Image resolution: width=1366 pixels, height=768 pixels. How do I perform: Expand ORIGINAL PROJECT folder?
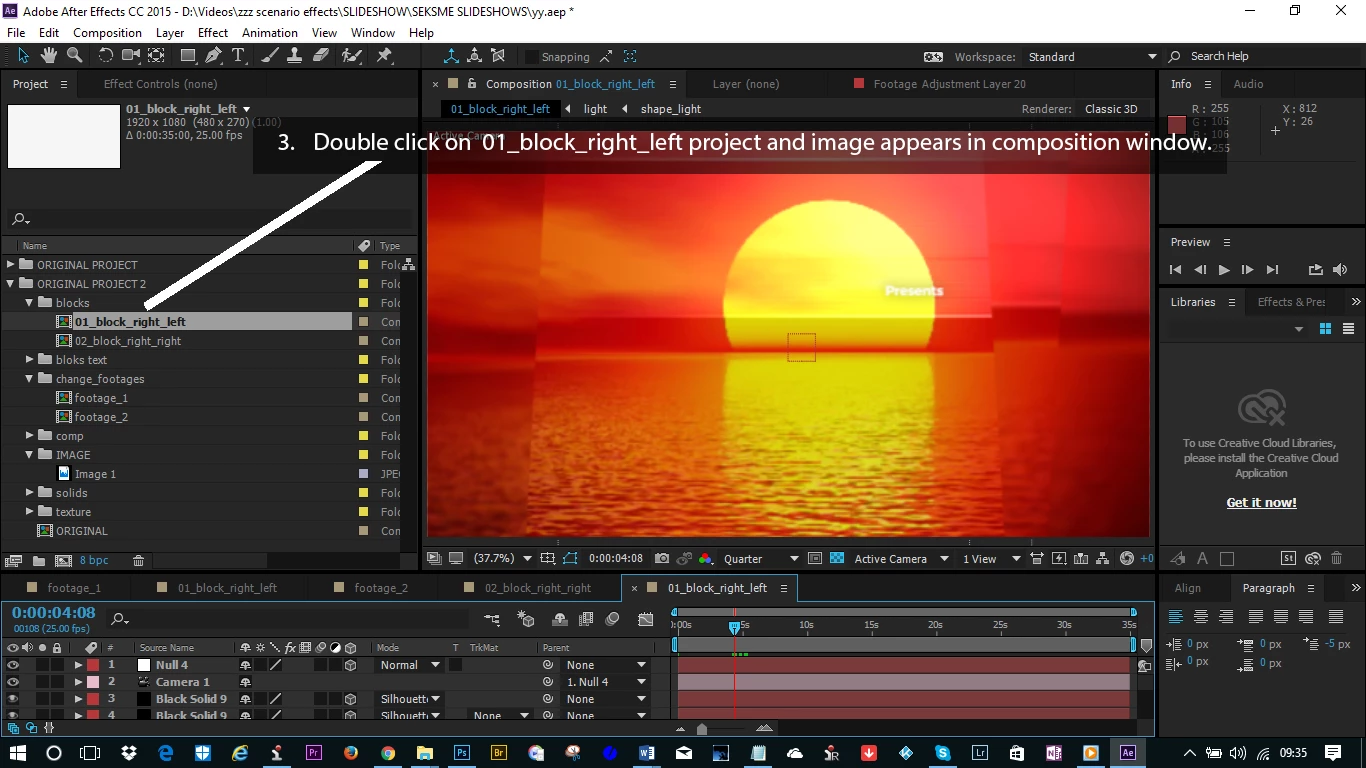[x=11, y=265]
